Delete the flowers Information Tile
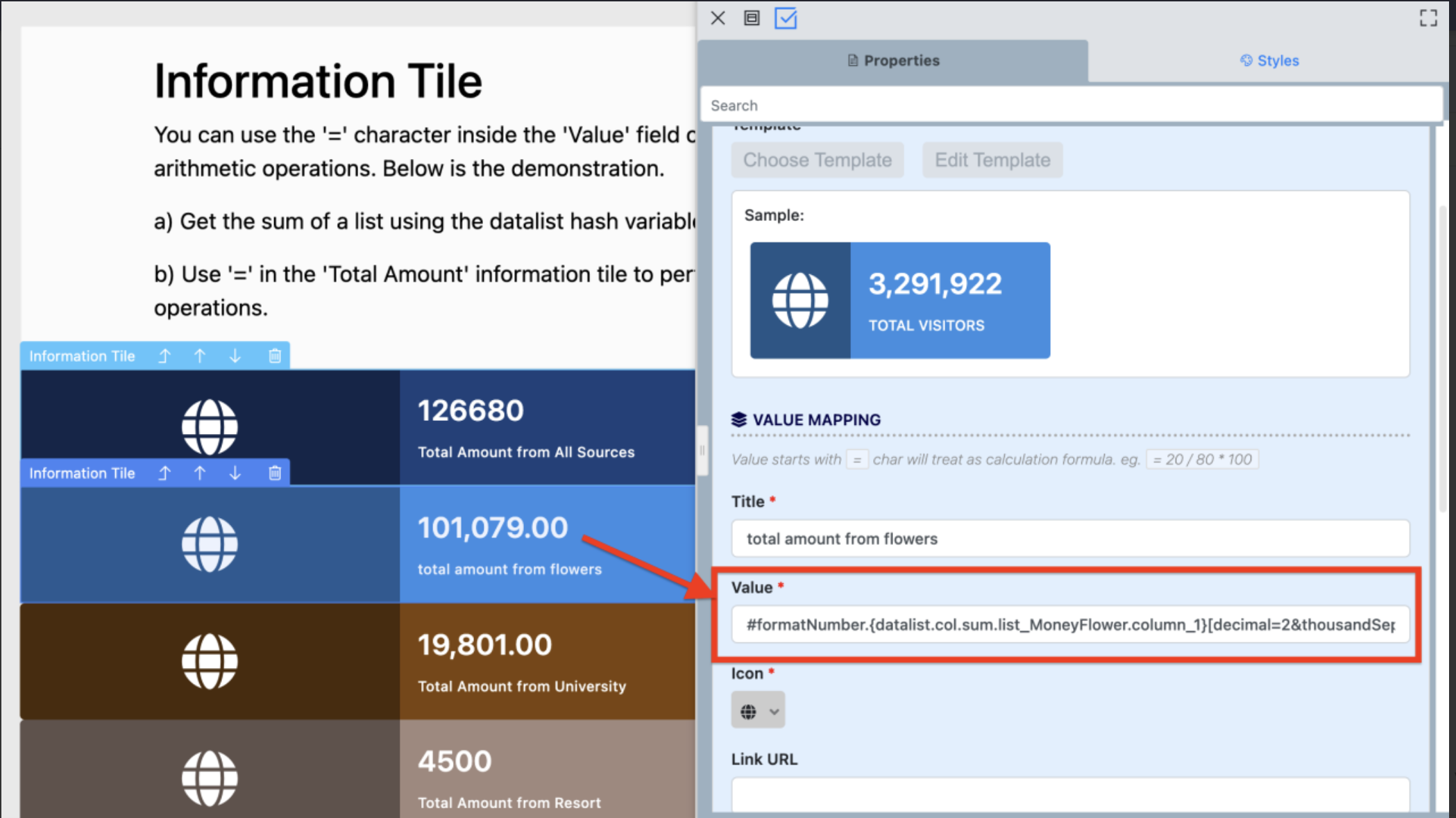 [275, 473]
